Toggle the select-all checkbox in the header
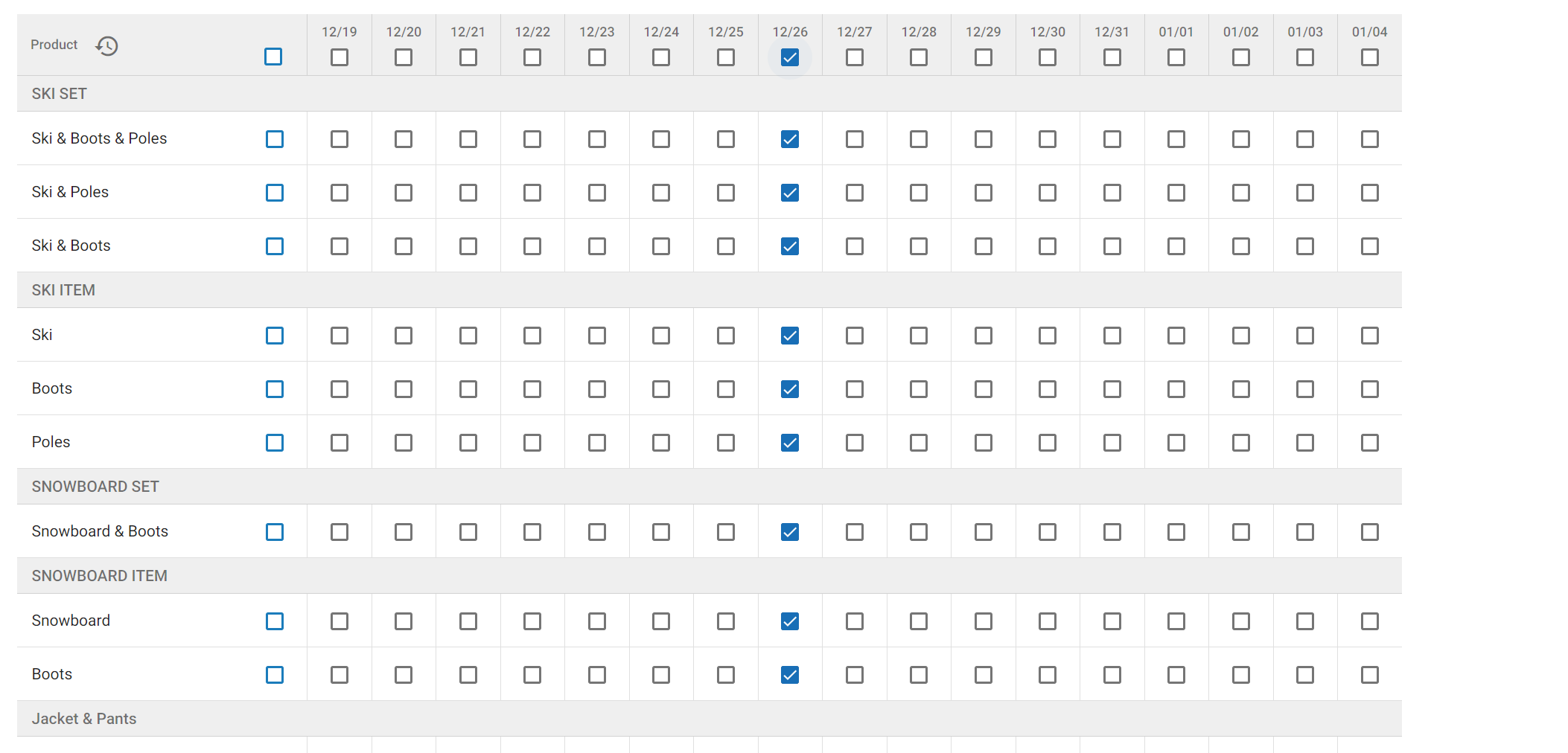This screenshot has height=753, width=1568. tap(273, 57)
